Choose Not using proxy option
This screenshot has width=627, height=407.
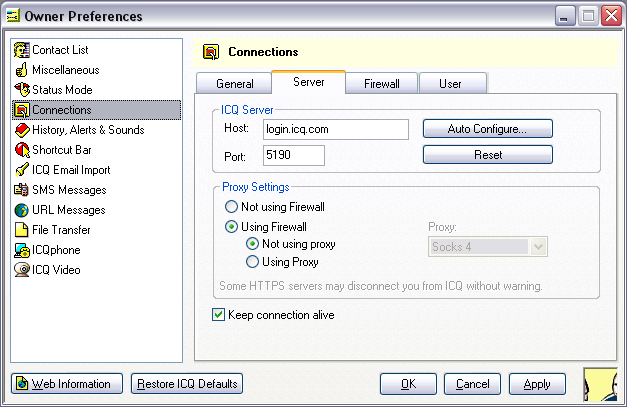(252, 243)
